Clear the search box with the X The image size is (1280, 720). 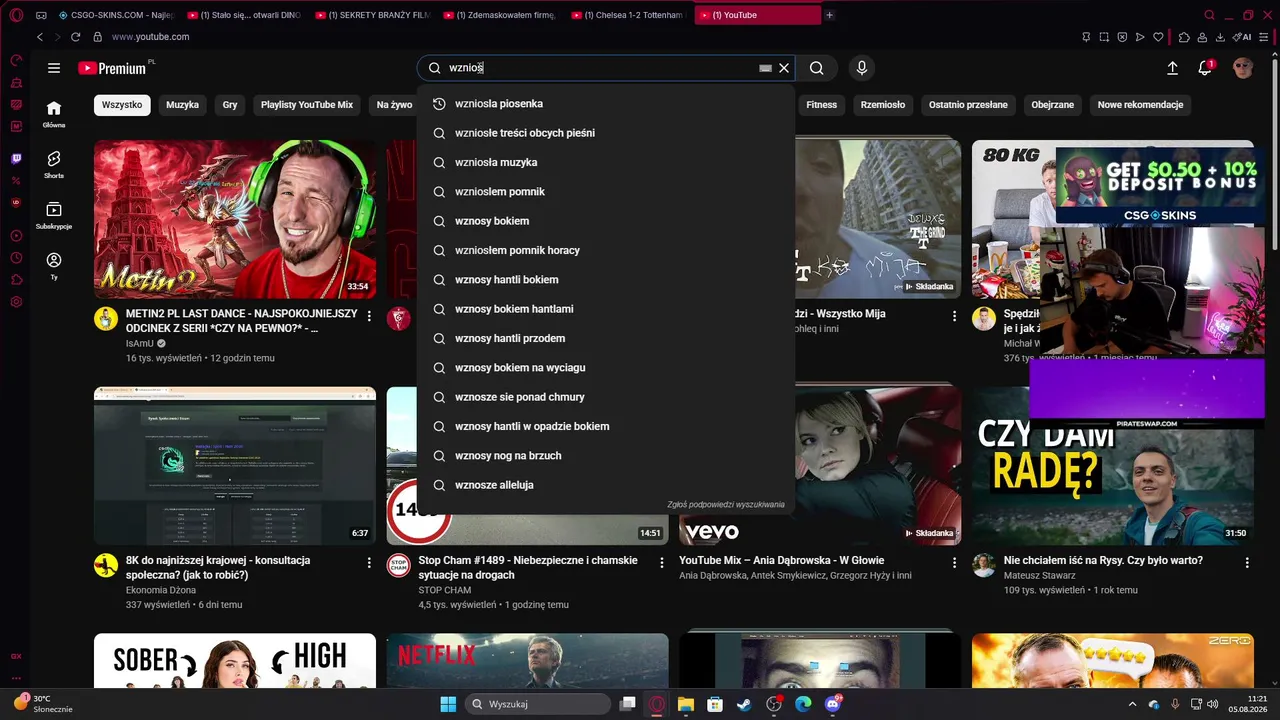784,68
